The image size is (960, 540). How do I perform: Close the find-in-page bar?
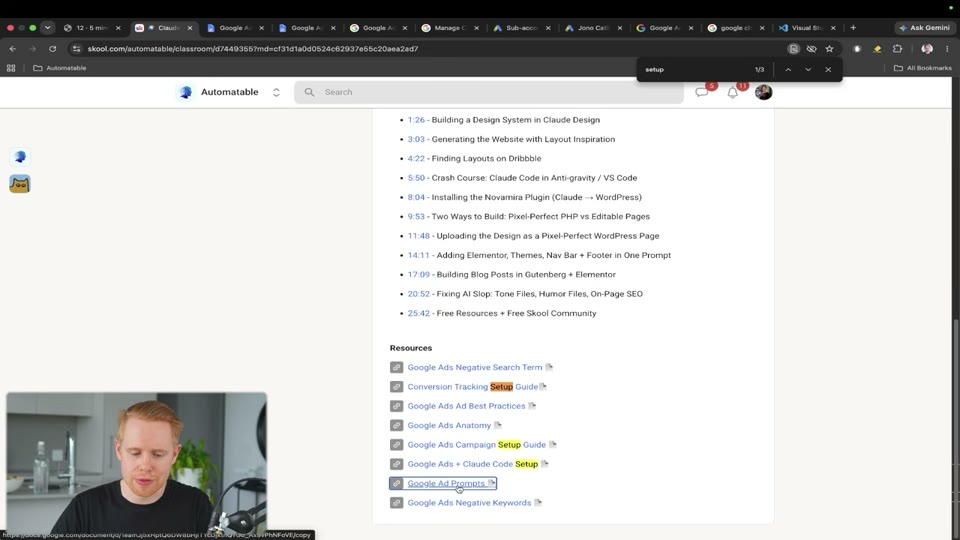[x=828, y=70]
